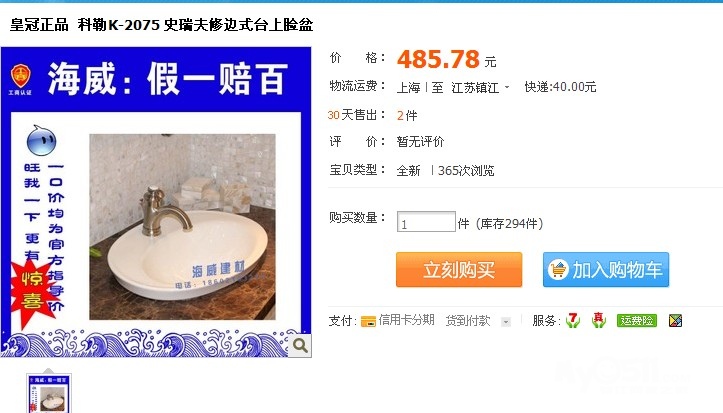Click 立刻购买 buy now button
Image resolution: width=723 pixels, height=413 pixels.
pos(459,270)
